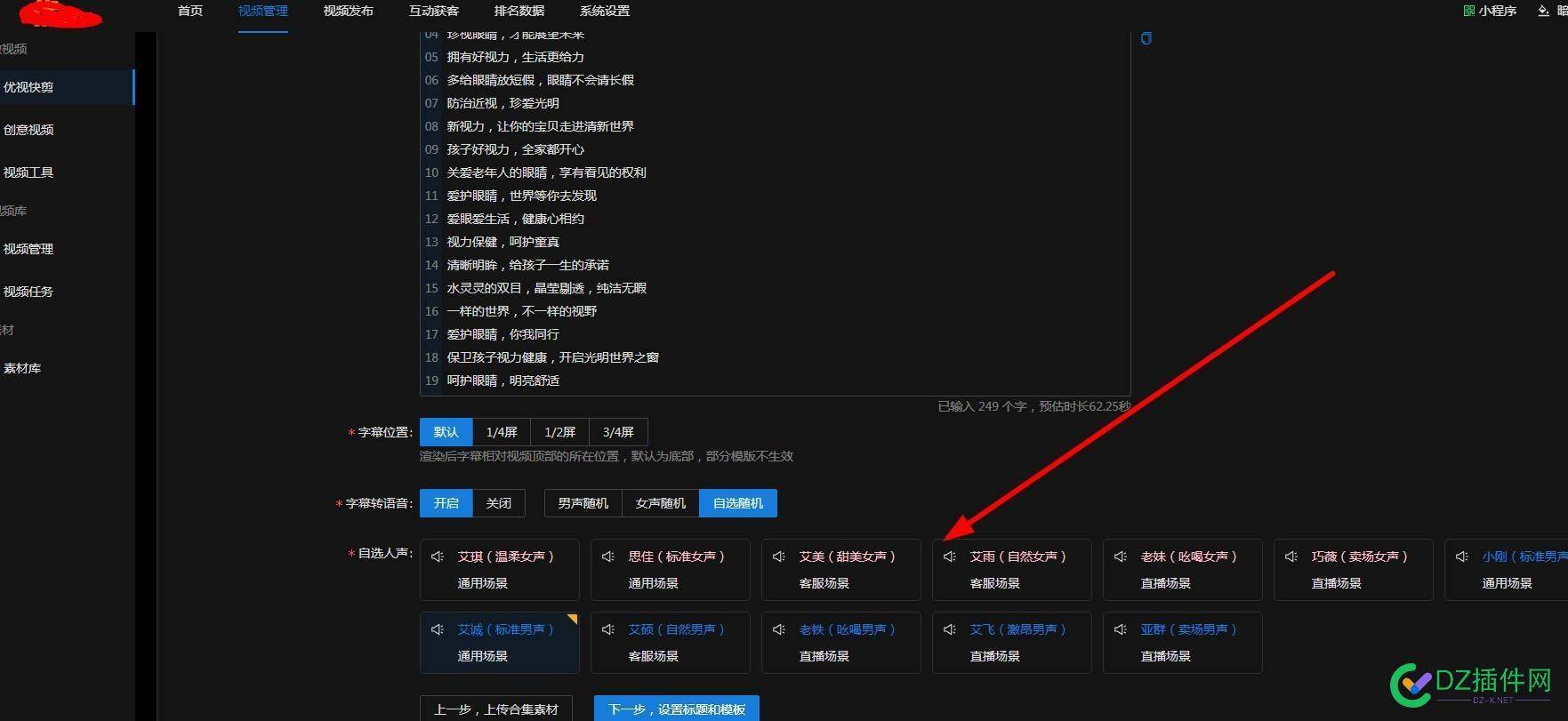The width and height of the screenshot is (1568, 721).
Task: Set subtitle position to 1/2屏
Action: [x=560, y=432]
